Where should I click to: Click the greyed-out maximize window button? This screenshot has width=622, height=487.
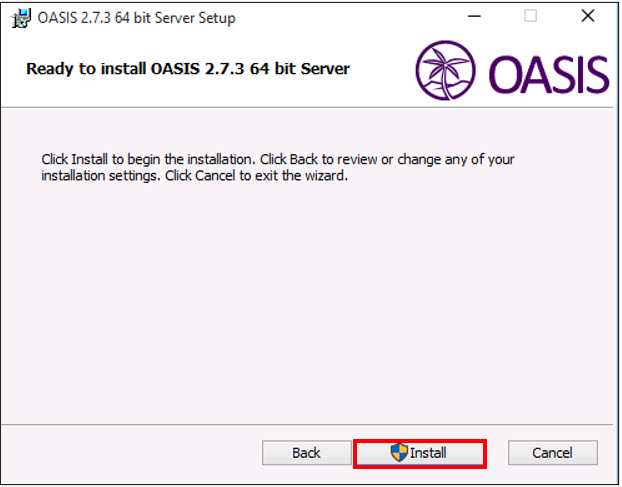pos(530,16)
